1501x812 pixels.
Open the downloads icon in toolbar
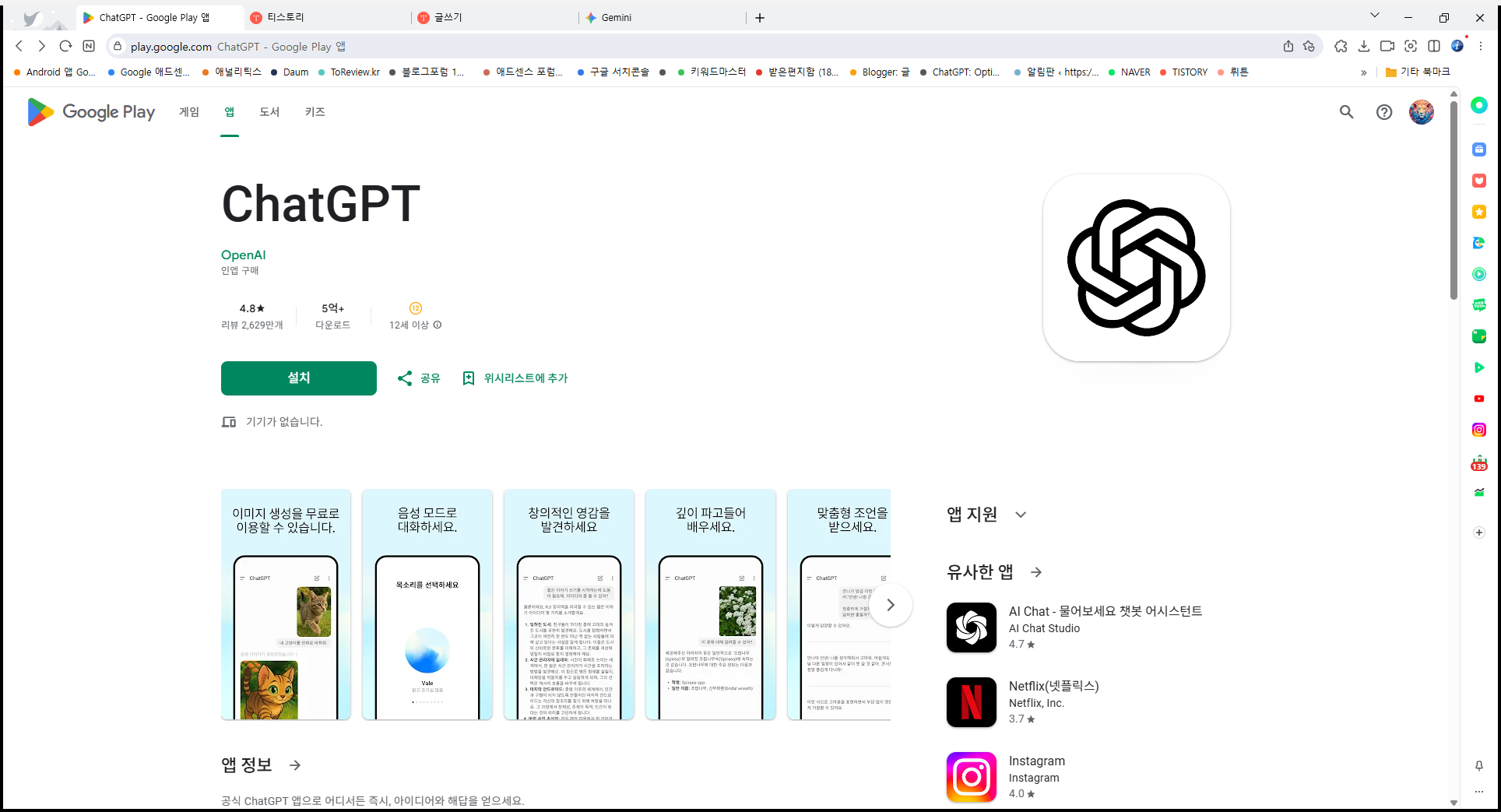pyautogui.click(x=1364, y=46)
